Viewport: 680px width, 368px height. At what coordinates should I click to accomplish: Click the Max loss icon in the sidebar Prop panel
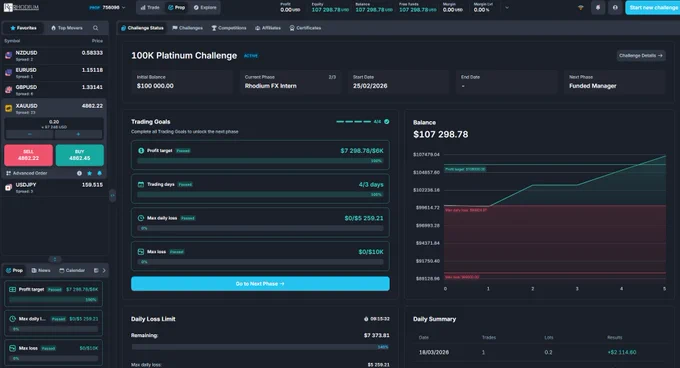13,348
